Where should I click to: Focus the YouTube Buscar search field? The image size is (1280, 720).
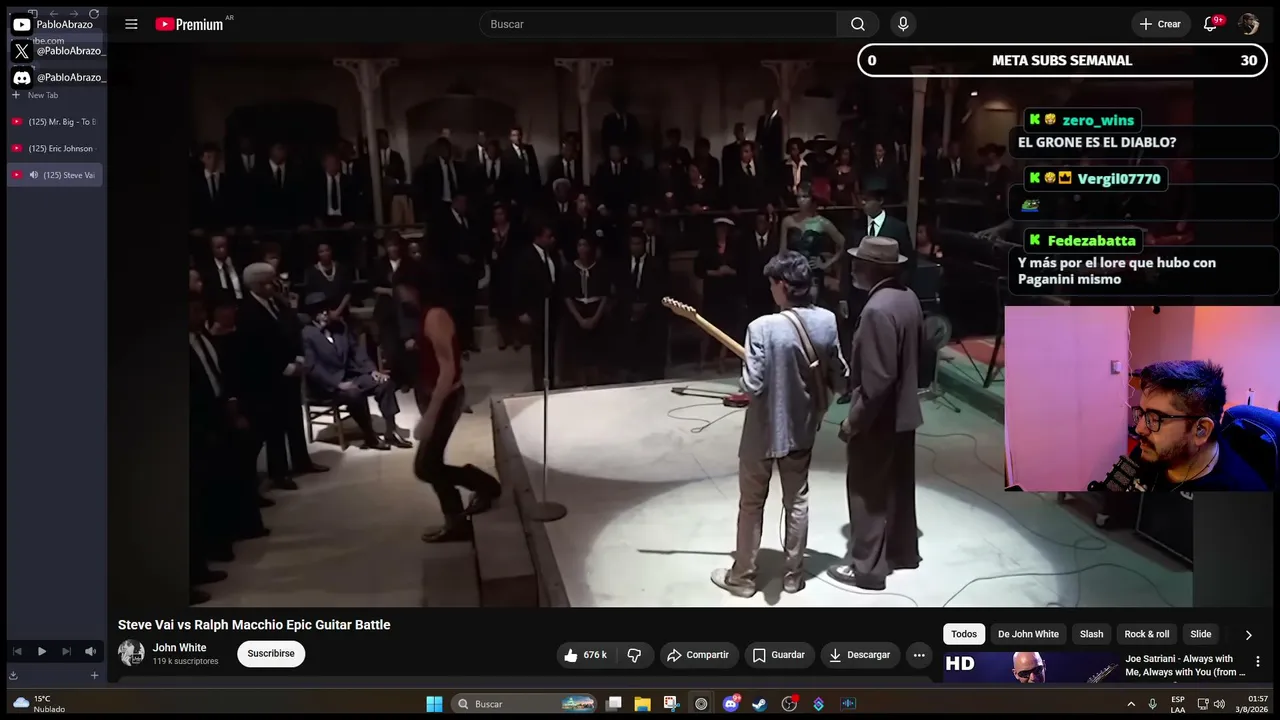click(658, 24)
